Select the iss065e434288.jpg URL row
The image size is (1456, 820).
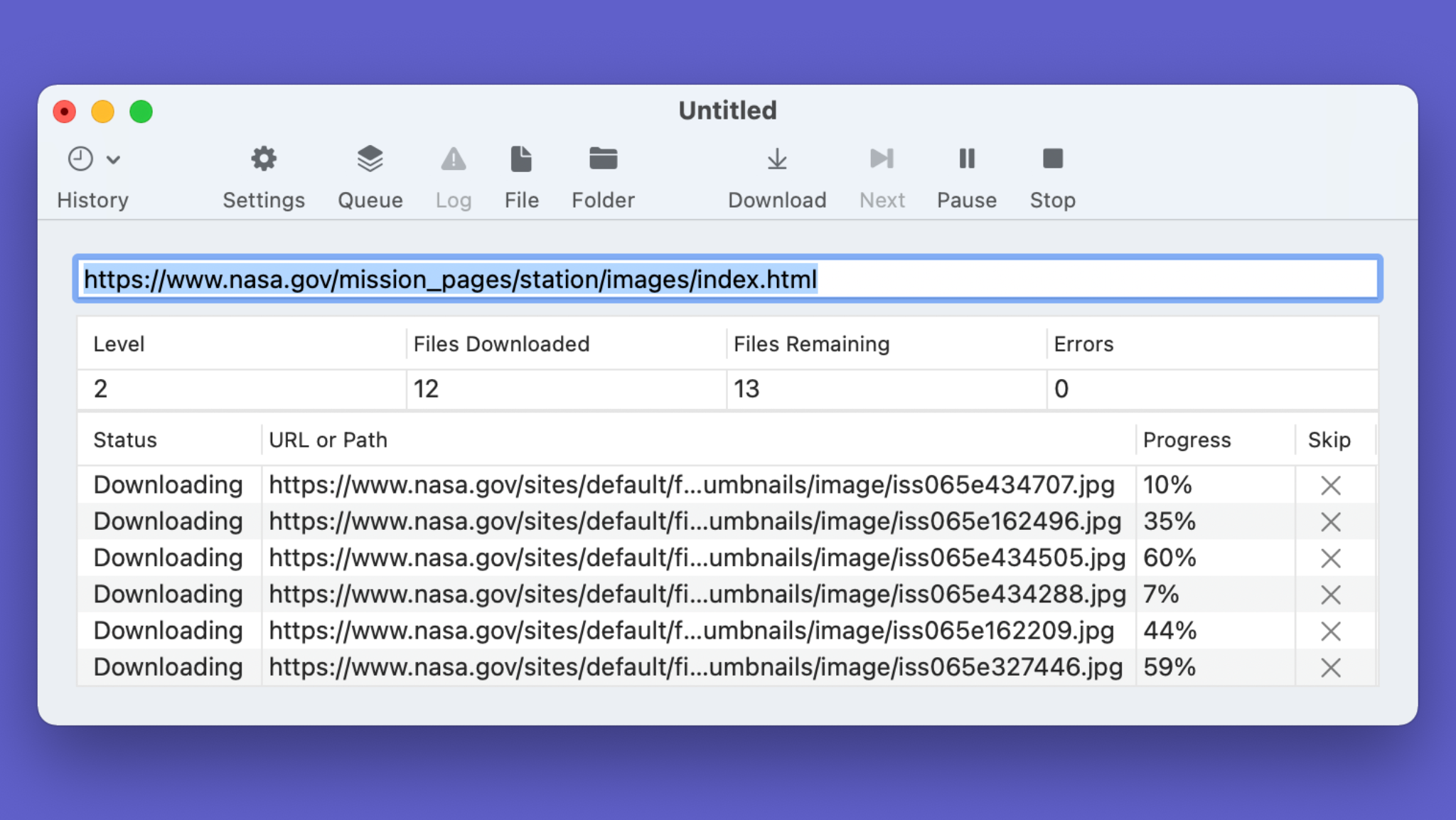[697, 594]
